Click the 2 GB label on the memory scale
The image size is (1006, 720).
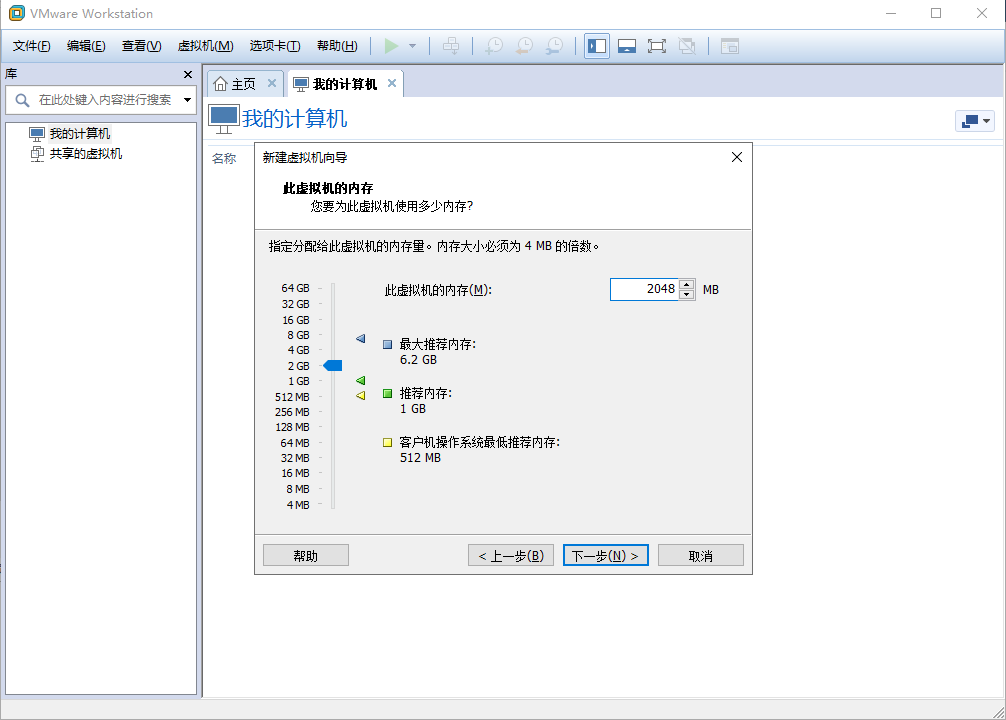(298, 366)
